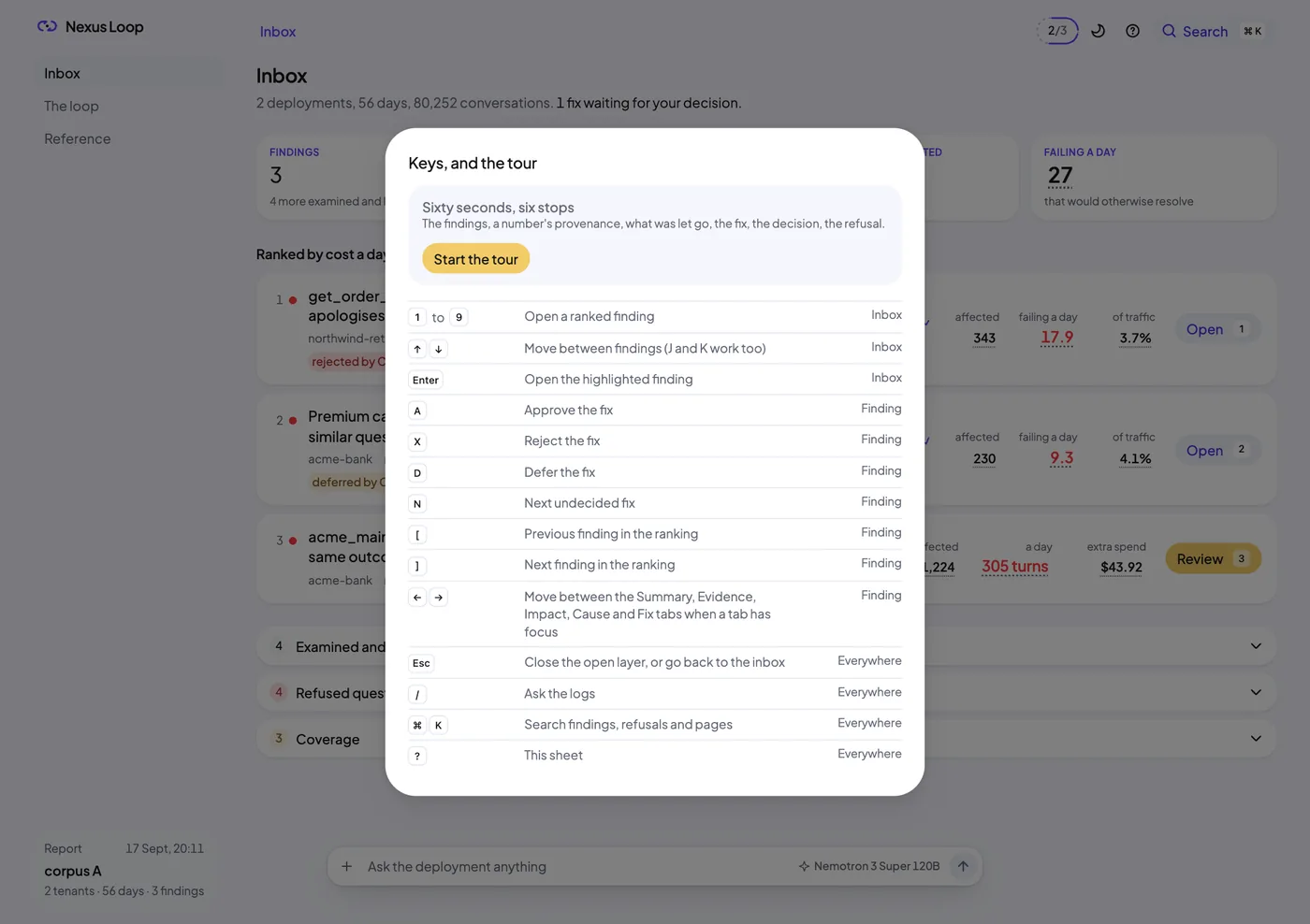Click the 305 turns value
This screenshot has height=924, width=1310.
click(1014, 567)
